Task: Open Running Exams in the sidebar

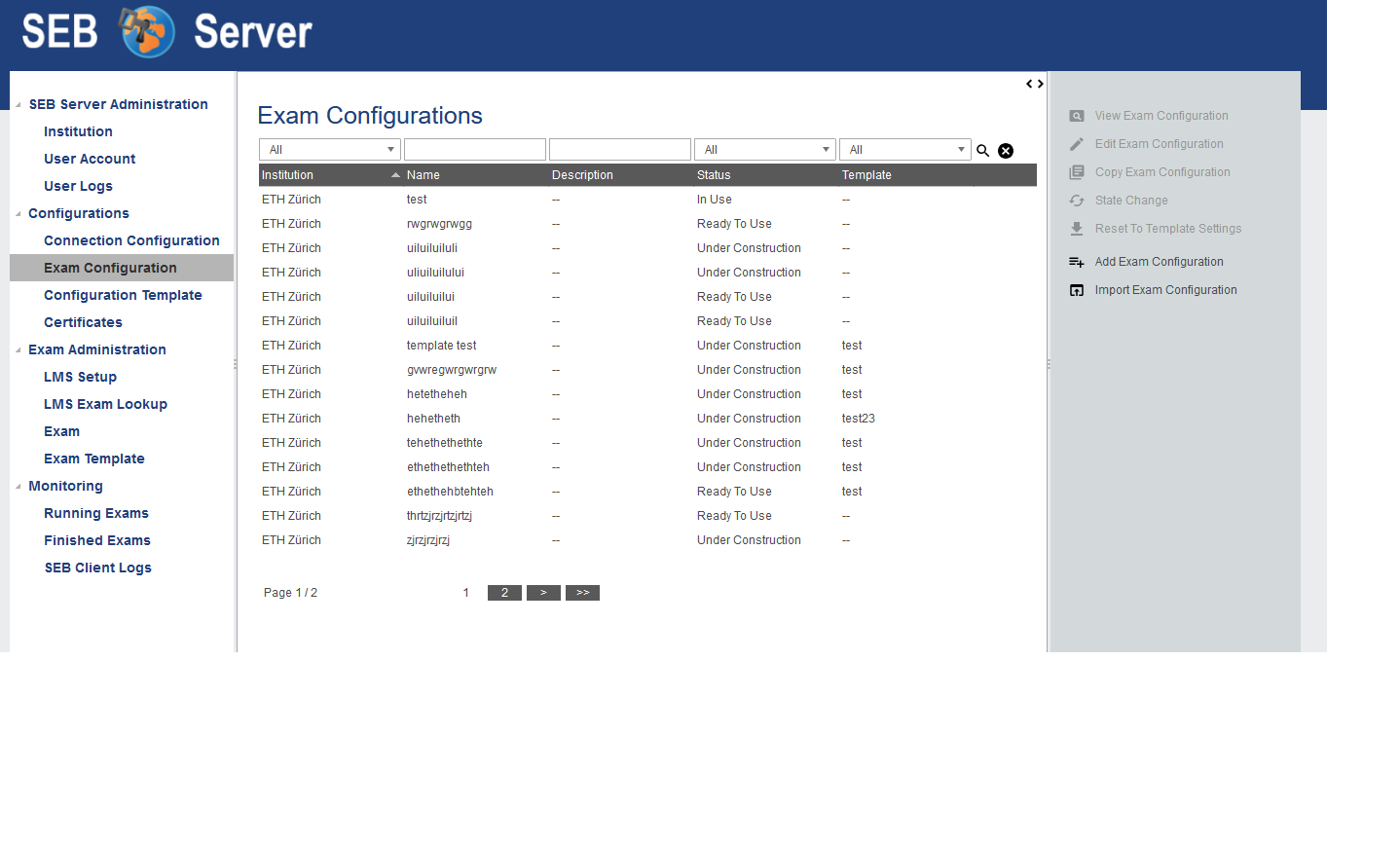Action: 96,513
